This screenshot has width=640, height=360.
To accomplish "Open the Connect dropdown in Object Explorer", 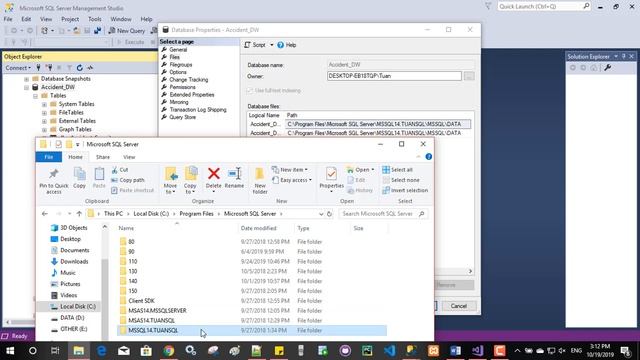I will pos(18,68).
